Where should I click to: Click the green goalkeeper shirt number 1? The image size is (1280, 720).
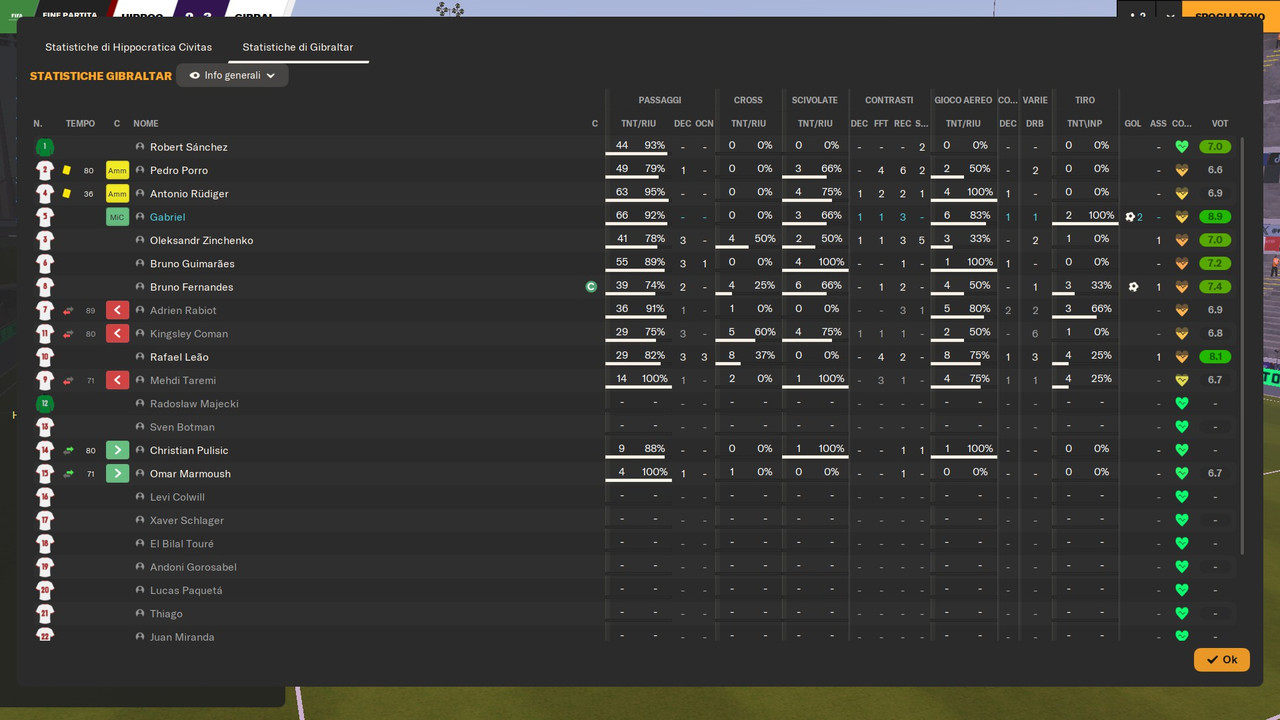click(44, 147)
